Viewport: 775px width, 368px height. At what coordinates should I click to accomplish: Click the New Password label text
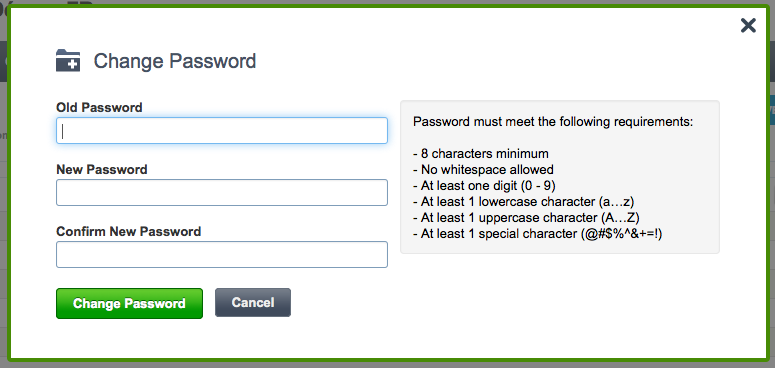pos(102,169)
